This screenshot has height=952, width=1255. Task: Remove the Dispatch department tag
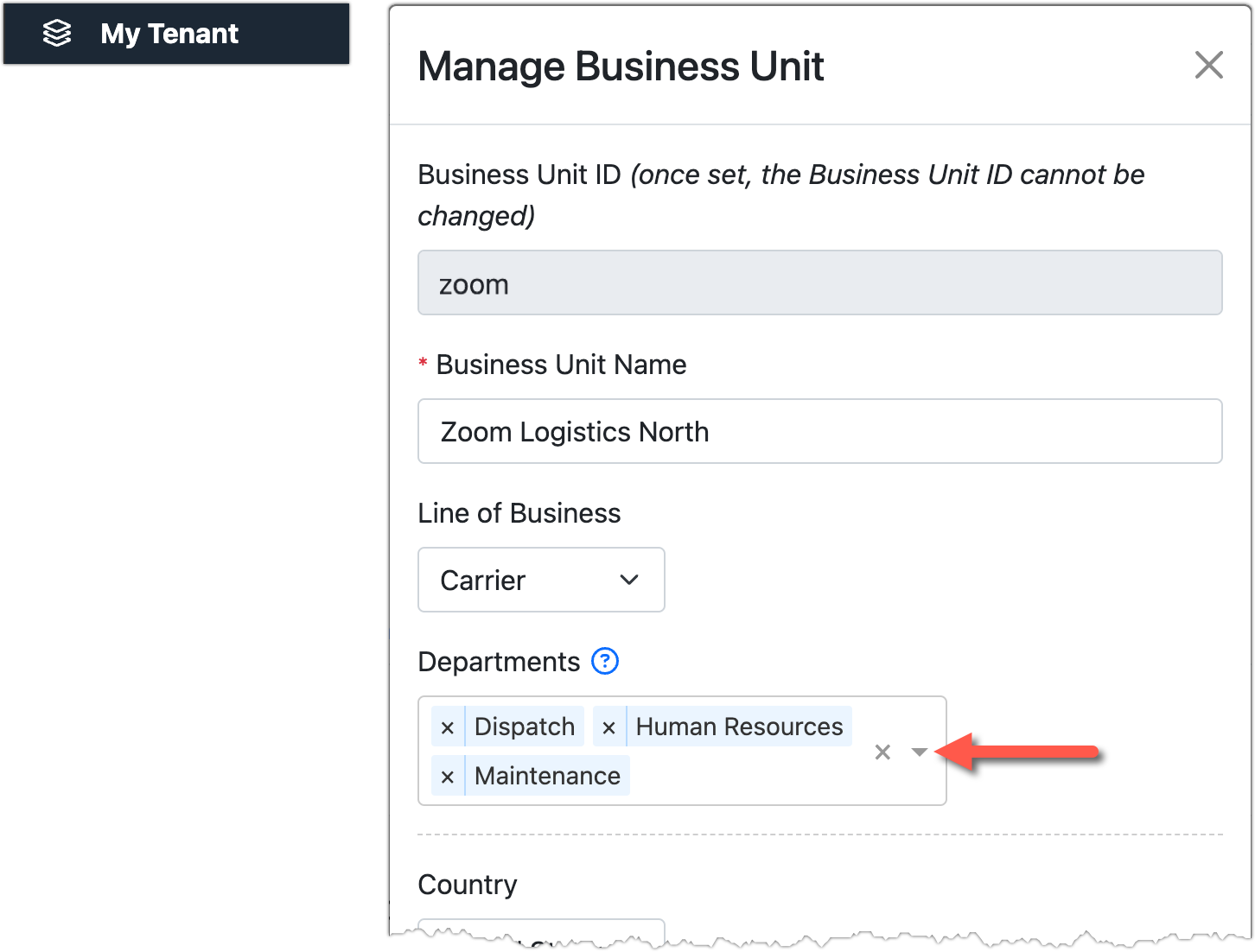click(448, 727)
